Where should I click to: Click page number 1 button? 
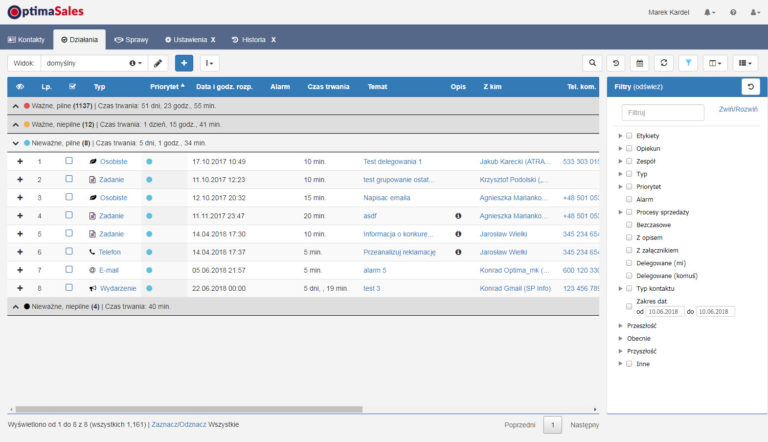pyautogui.click(x=552, y=425)
